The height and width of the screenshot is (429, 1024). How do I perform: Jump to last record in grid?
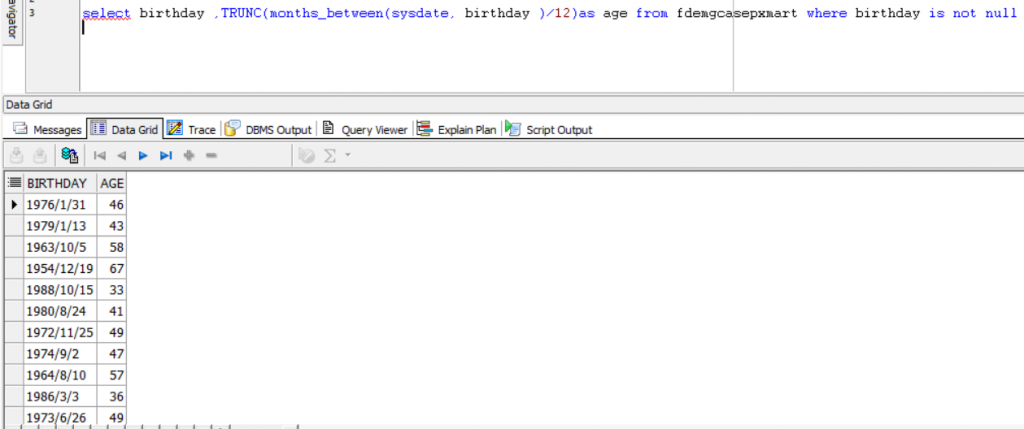166,155
